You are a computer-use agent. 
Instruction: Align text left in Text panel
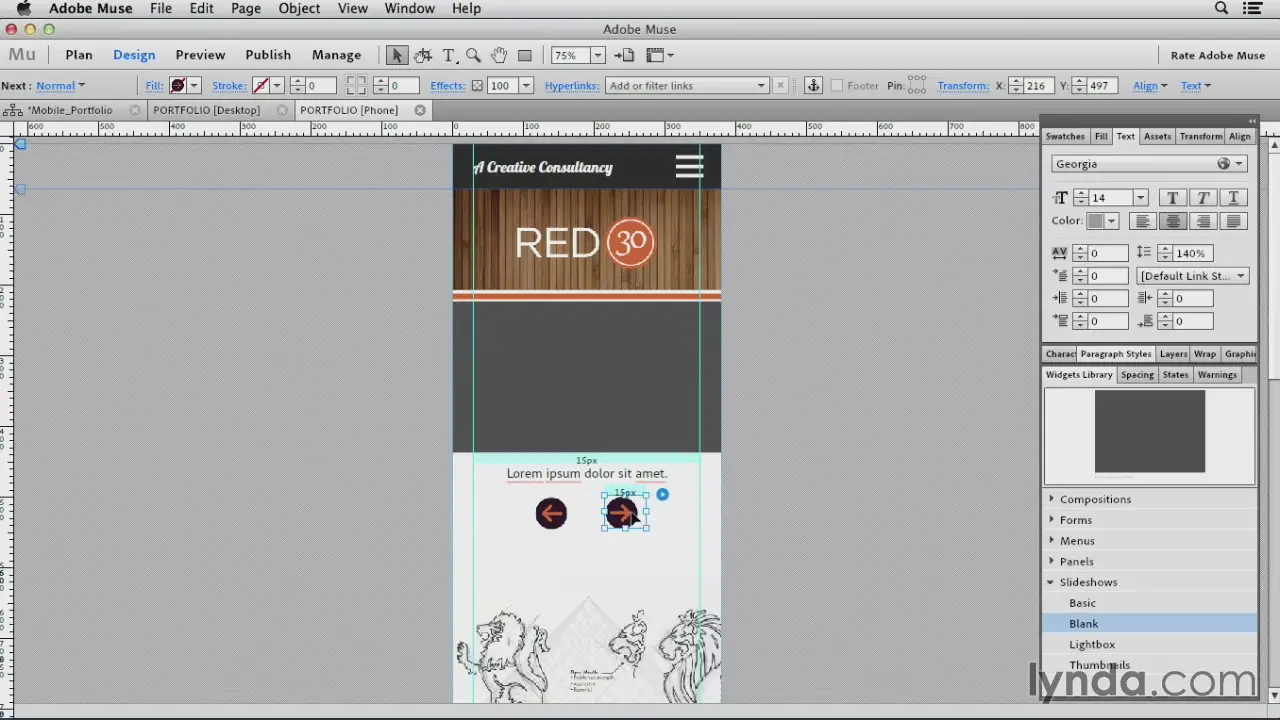1143,221
